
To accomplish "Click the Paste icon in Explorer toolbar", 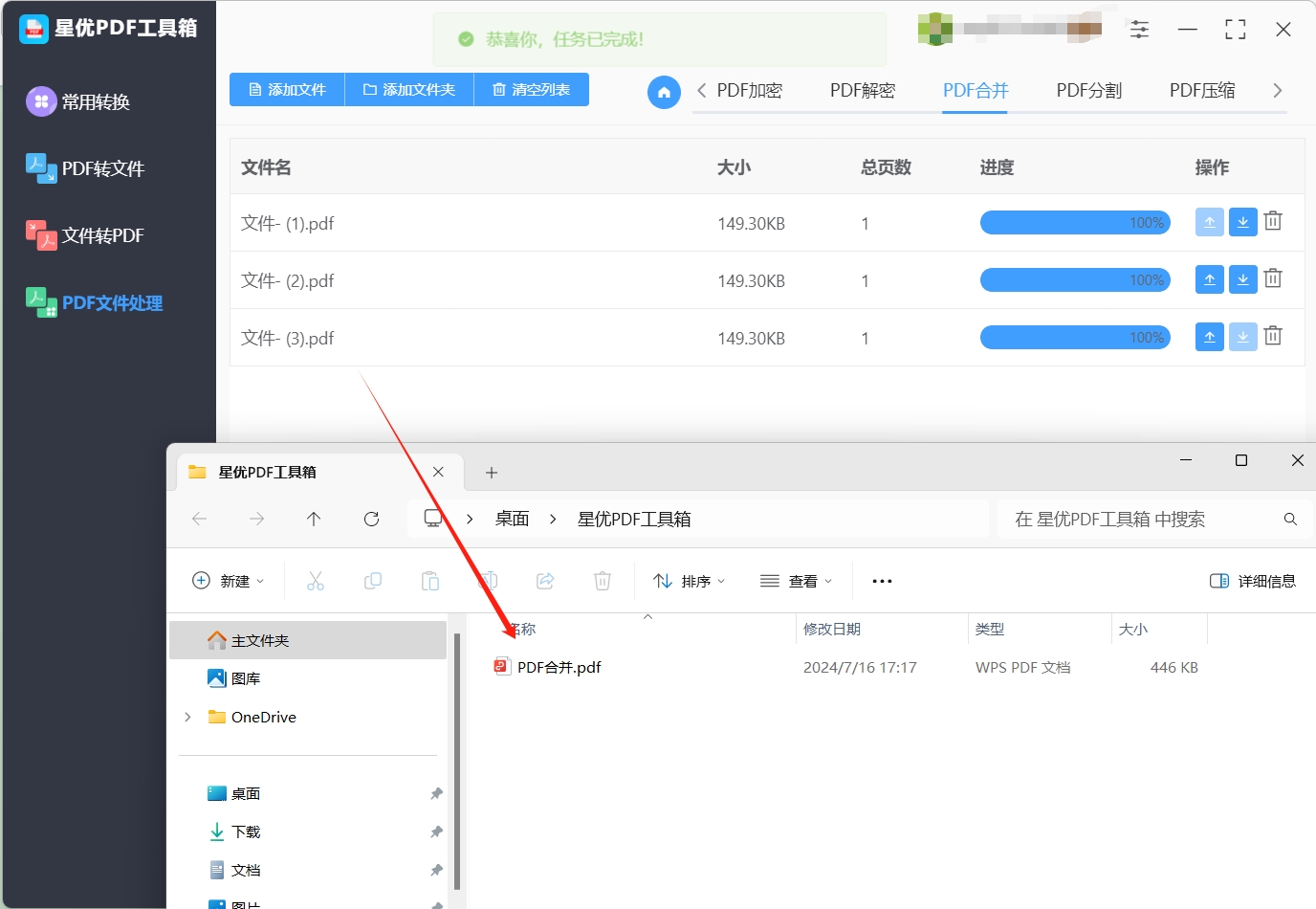I will coord(430,581).
